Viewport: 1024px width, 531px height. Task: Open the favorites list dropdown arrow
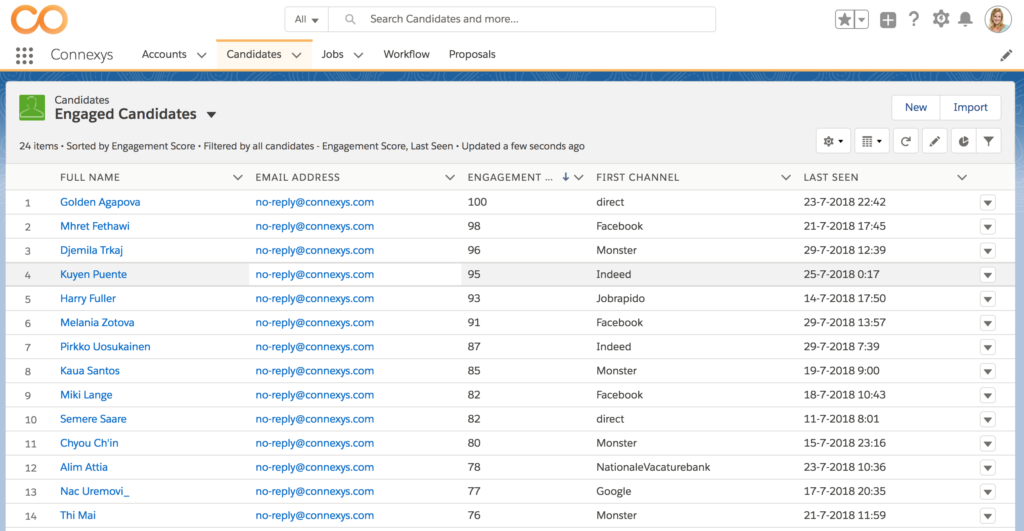click(861, 20)
